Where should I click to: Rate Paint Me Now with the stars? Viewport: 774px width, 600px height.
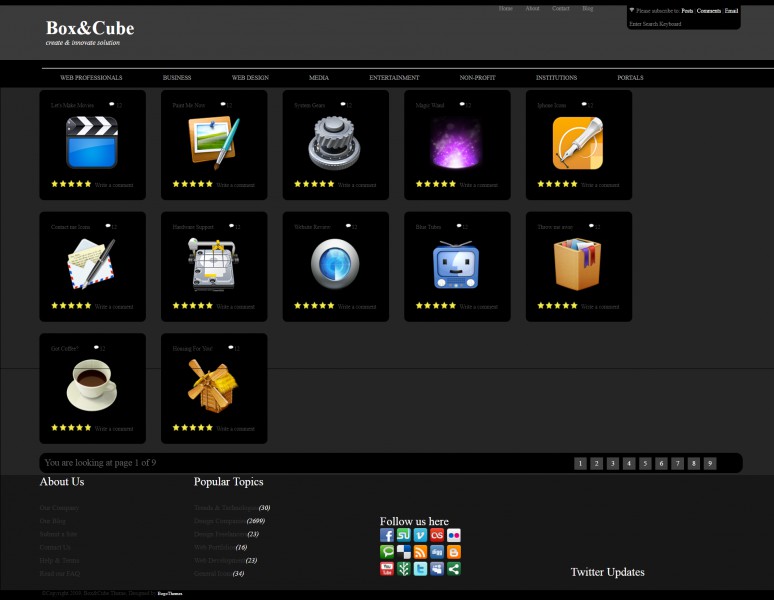click(x=193, y=184)
